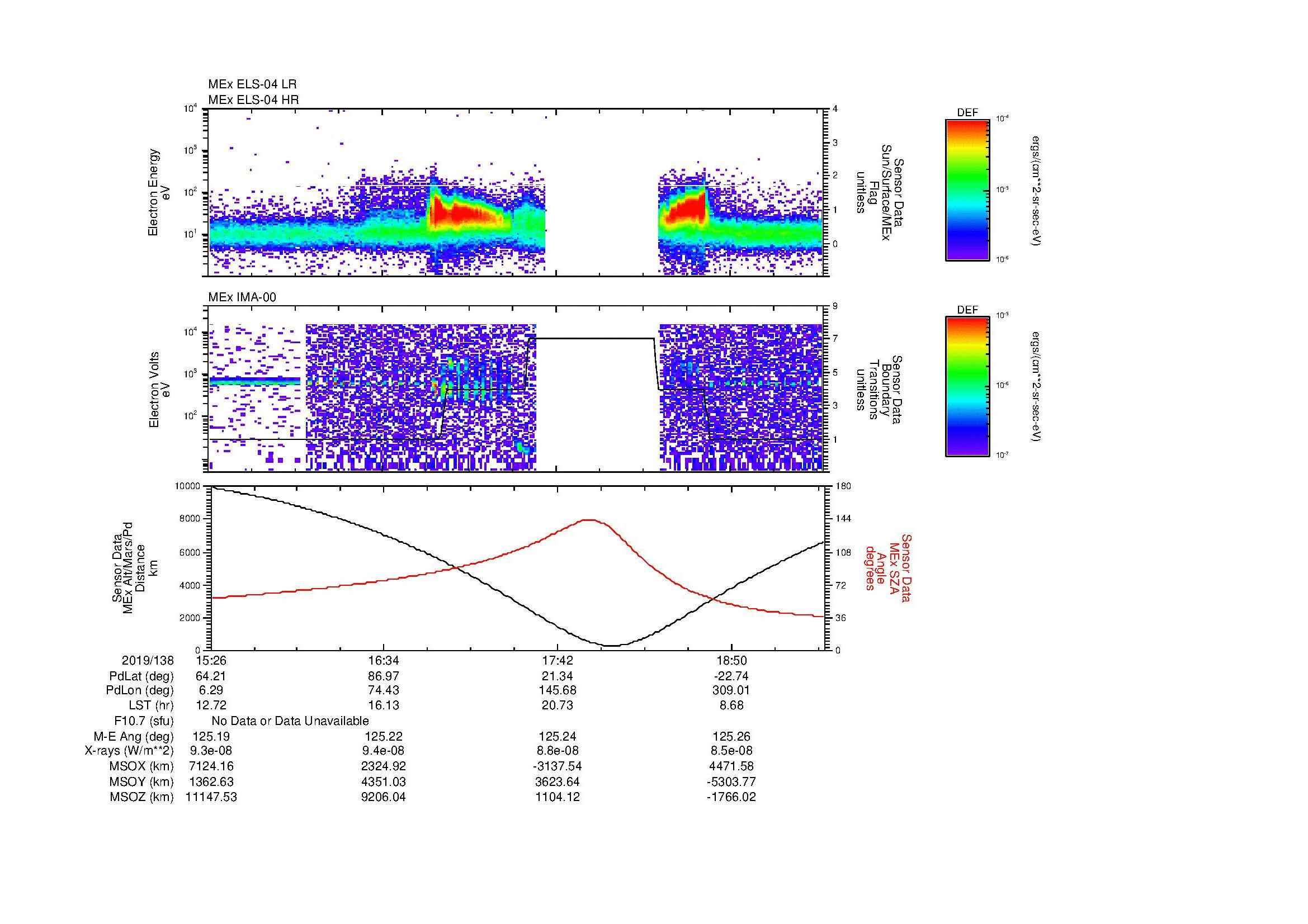Click the "MSOY (km)" row label

pyautogui.click(x=142, y=782)
